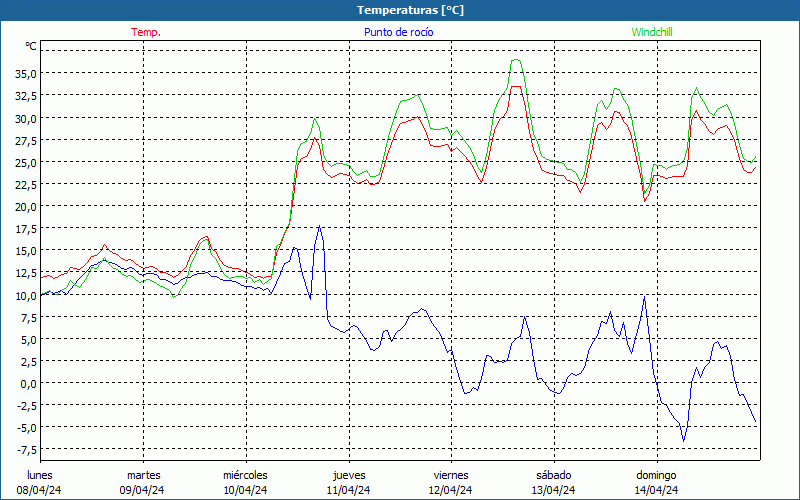Viewport: 800px width, 500px height.
Task: Click the '0,0' y-axis value
Action: [28, 383]
